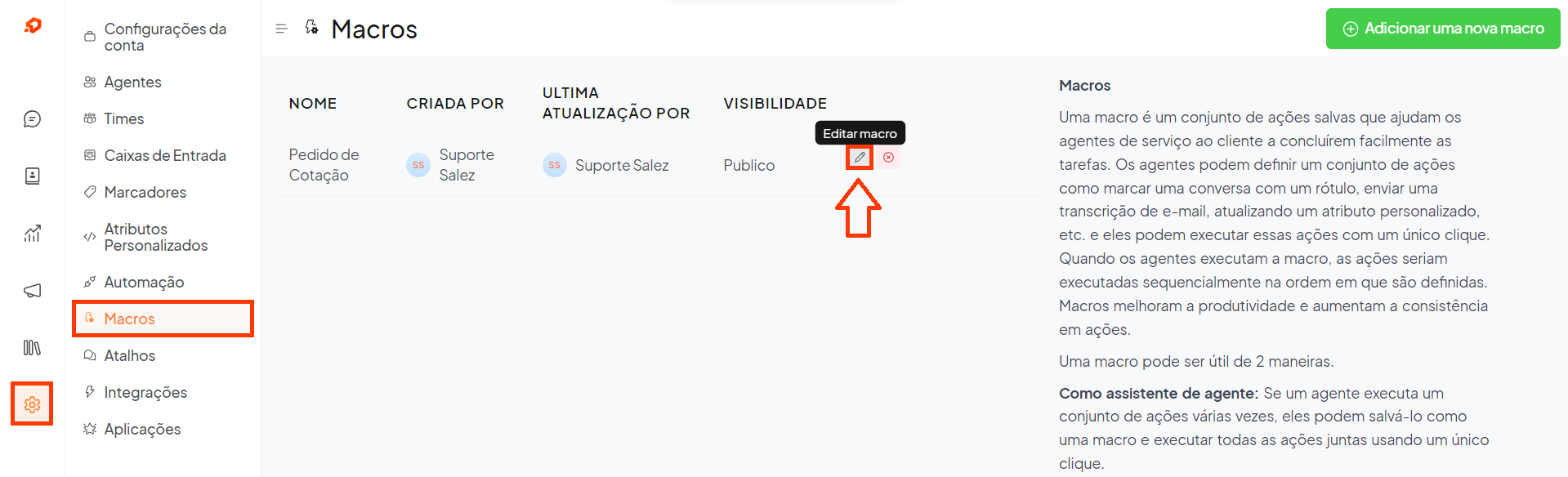Open Configurações da conta settings
The height and width of the screenshot is (477, 1568).
click(x=163, y=37)
